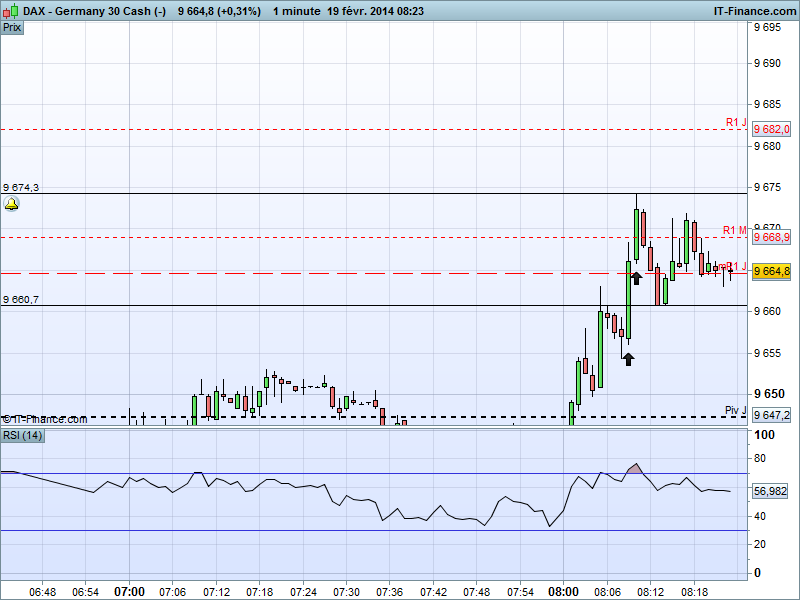This screenshot has width=800, height=600.
Task: Click the 9 650 price axis label
Action: click(x=769, y=394)
